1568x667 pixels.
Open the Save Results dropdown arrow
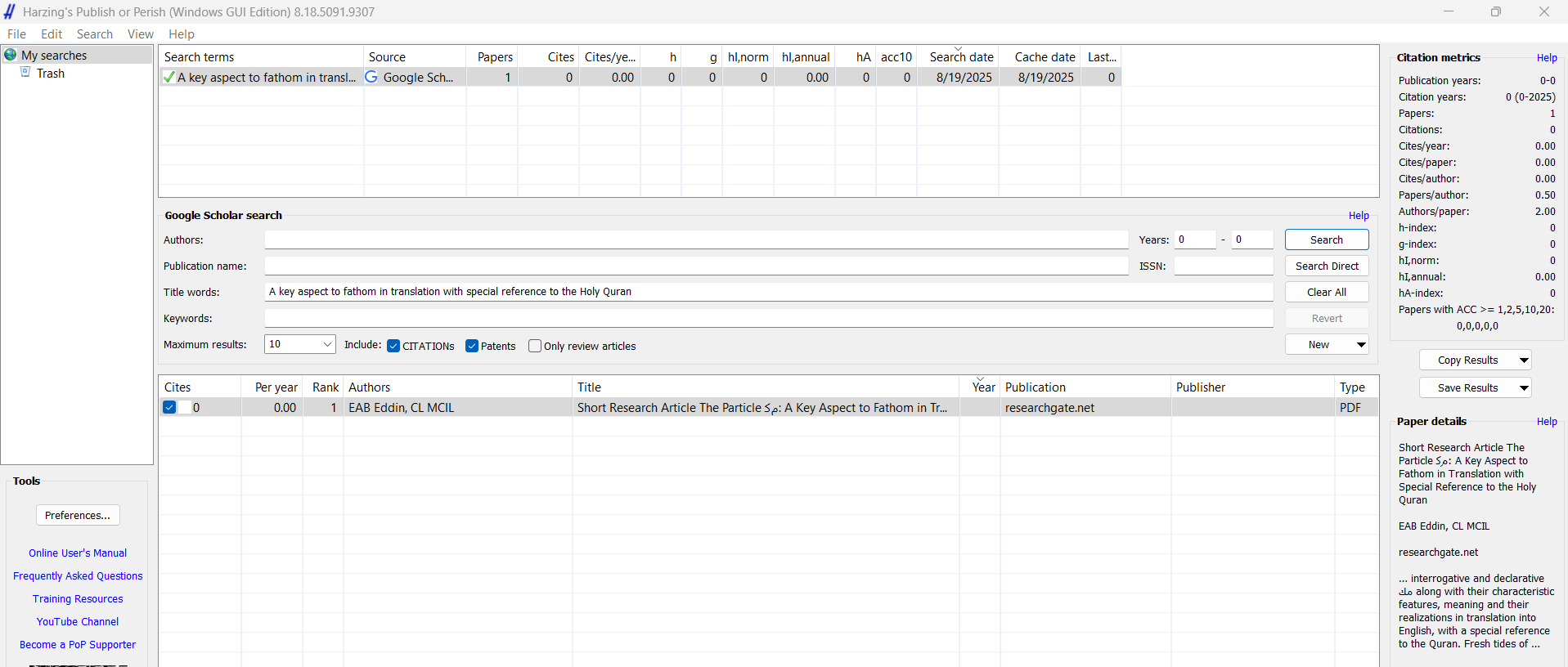click(x=1524, y=388)
